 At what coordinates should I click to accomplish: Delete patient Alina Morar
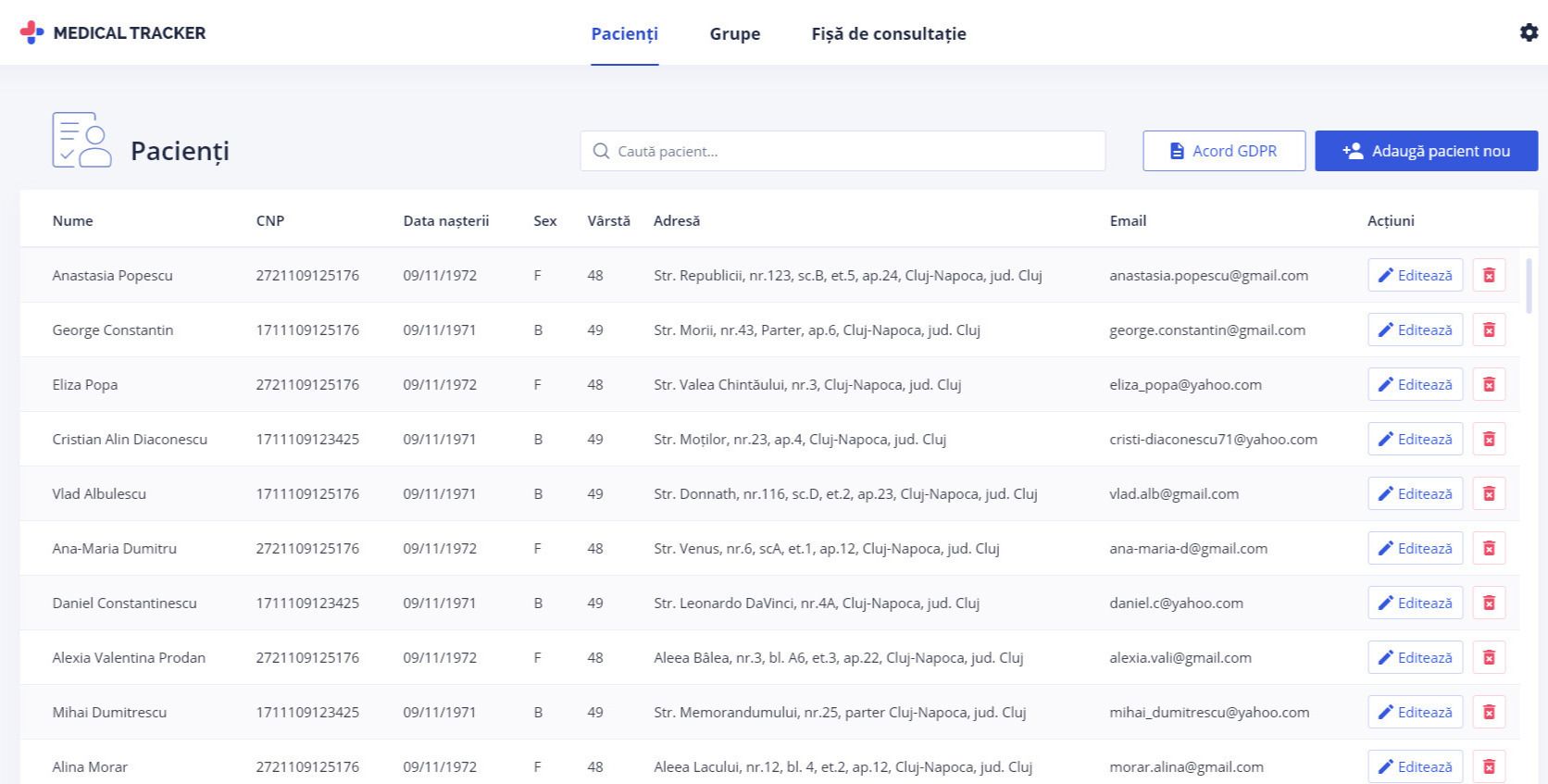[1489, 766]
